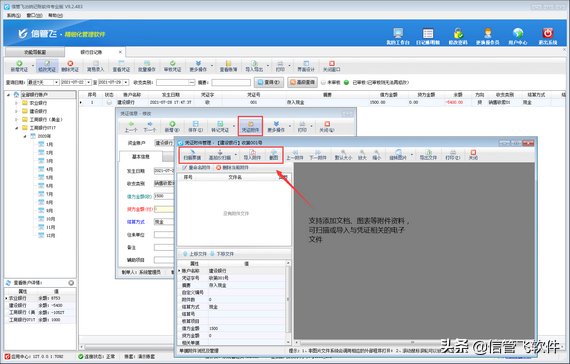Click 放大 zoom-in in attachment window
The image size is (570, 364).
tap(362, 155)
